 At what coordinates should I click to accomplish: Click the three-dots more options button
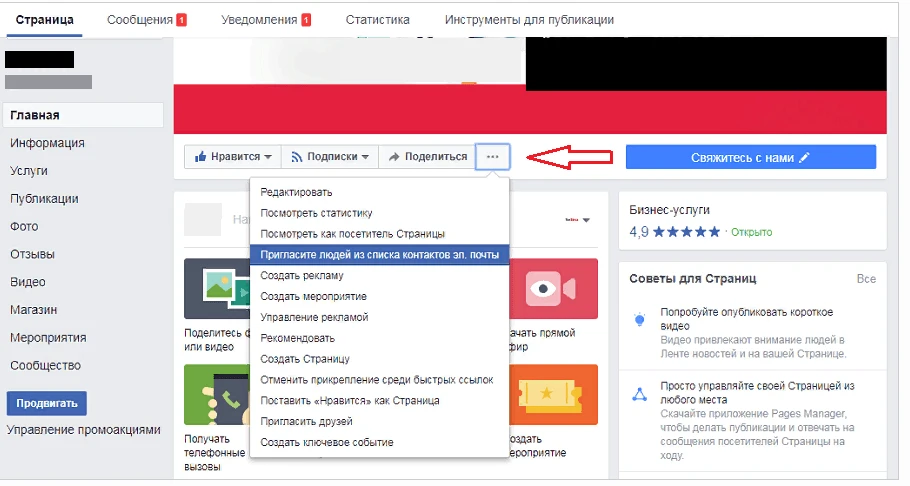tap(493, 157)
